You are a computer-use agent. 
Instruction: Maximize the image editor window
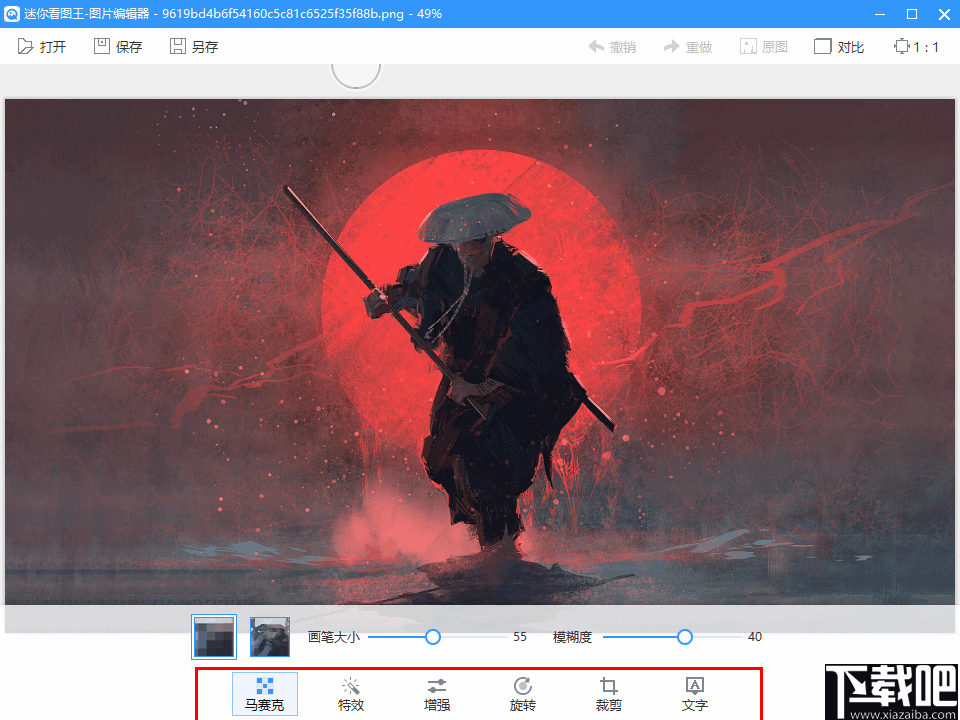coord(912,13)
